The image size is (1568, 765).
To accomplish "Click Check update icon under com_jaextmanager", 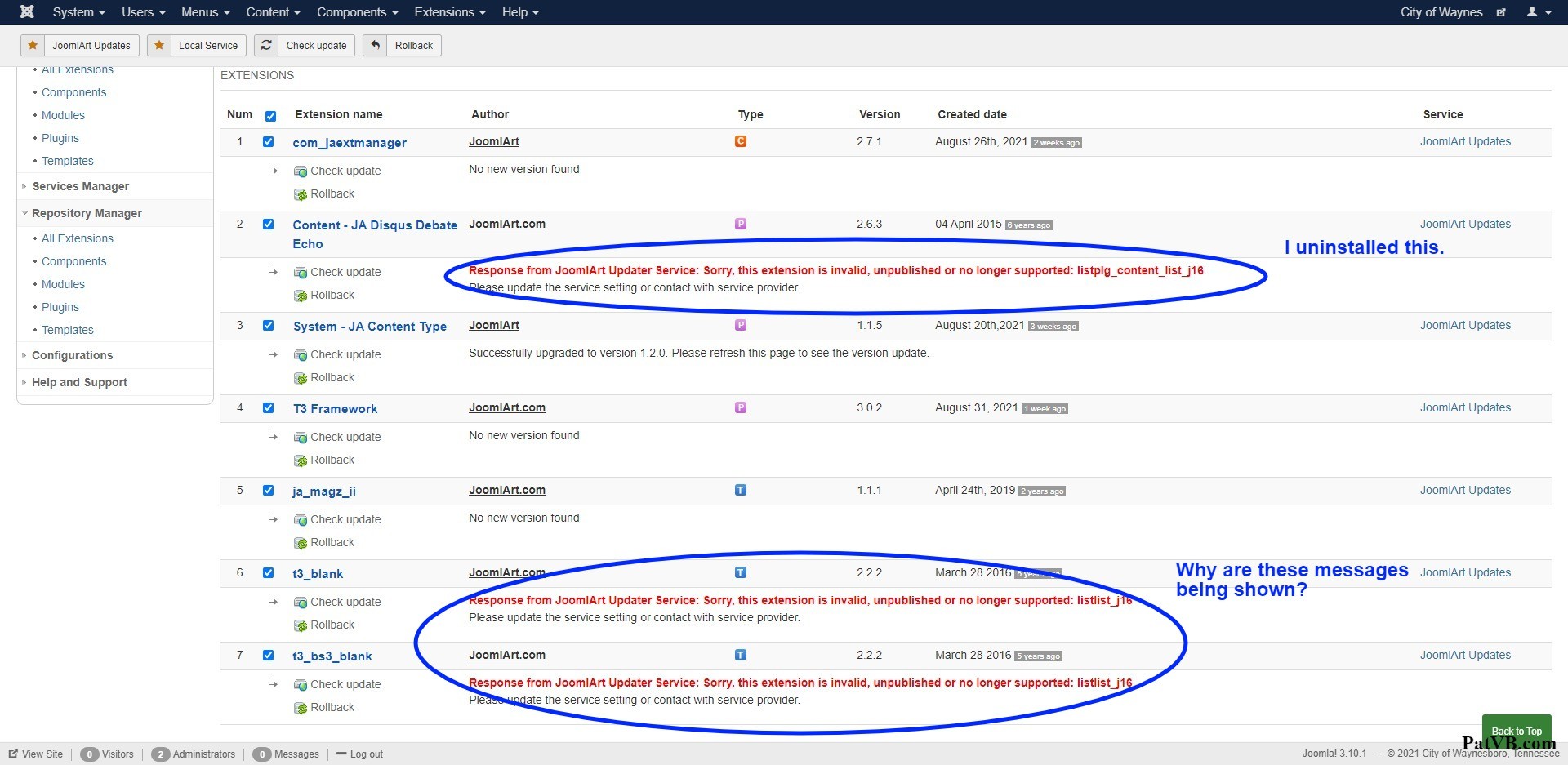I will coord(301,171).
